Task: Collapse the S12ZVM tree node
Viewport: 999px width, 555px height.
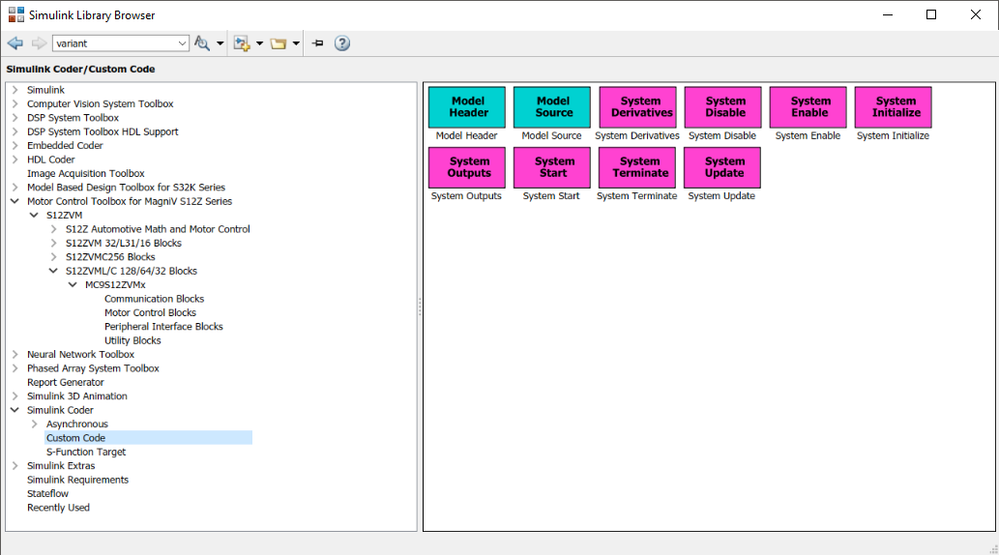Action: coord(34,215)
